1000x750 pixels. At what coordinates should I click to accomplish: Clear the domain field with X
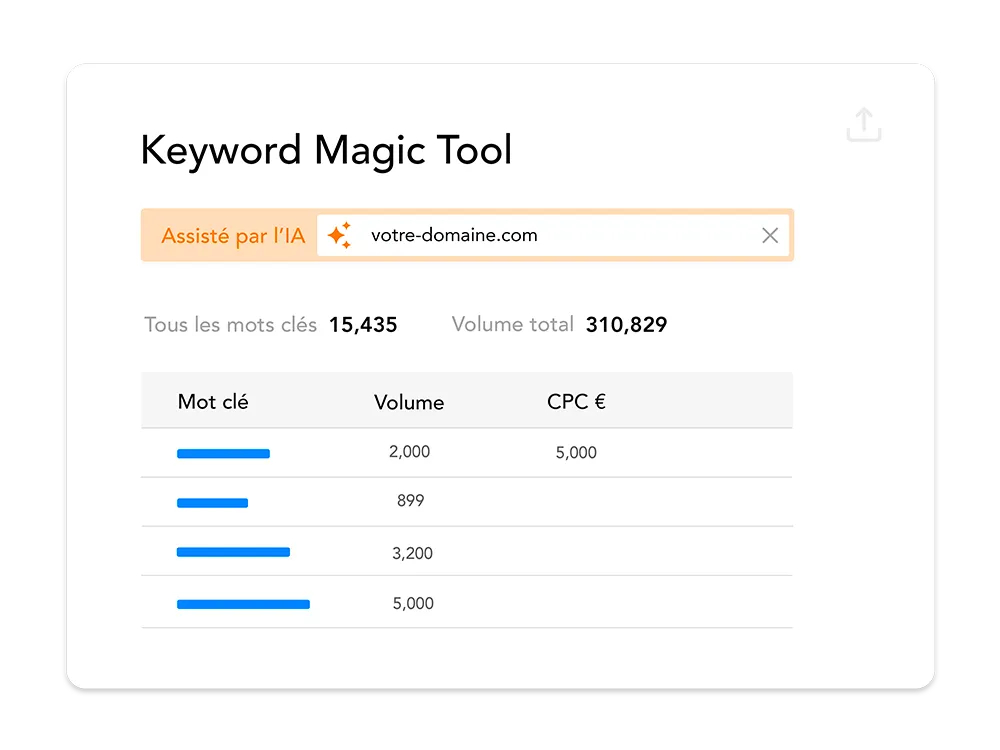pyautogui.click(x=770, y=235)
